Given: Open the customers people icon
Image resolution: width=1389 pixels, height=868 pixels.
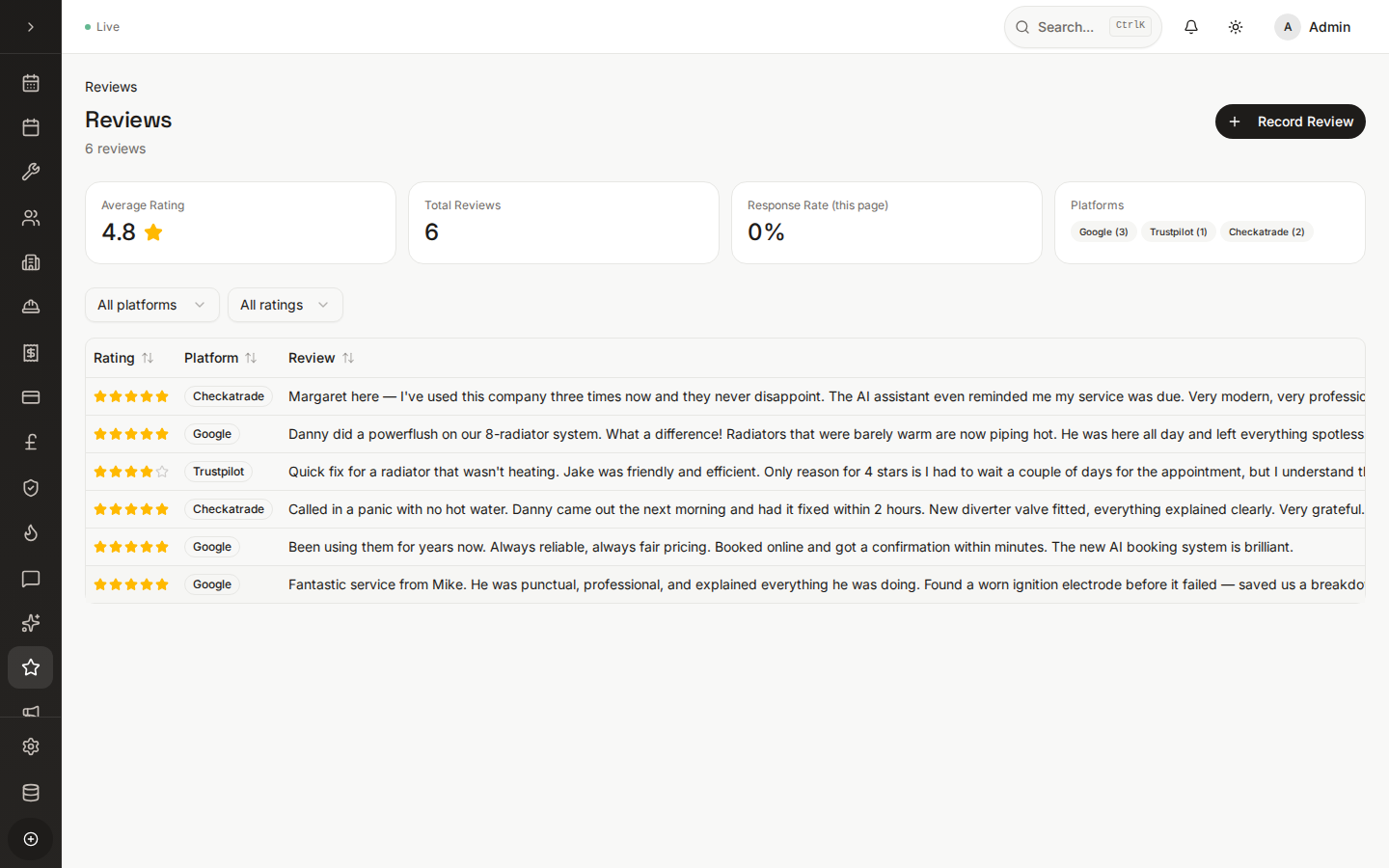Looking at the screenshot, I should (x=31, y=217).
